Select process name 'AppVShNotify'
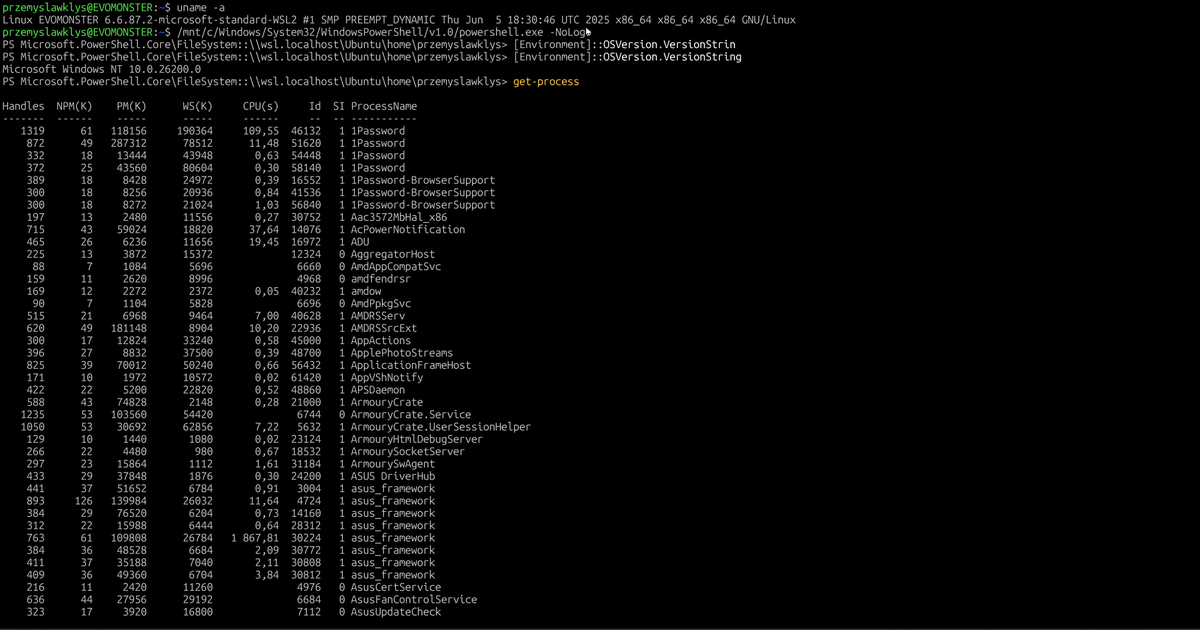Screen dimensions: 1200x630 click(387, 377)
